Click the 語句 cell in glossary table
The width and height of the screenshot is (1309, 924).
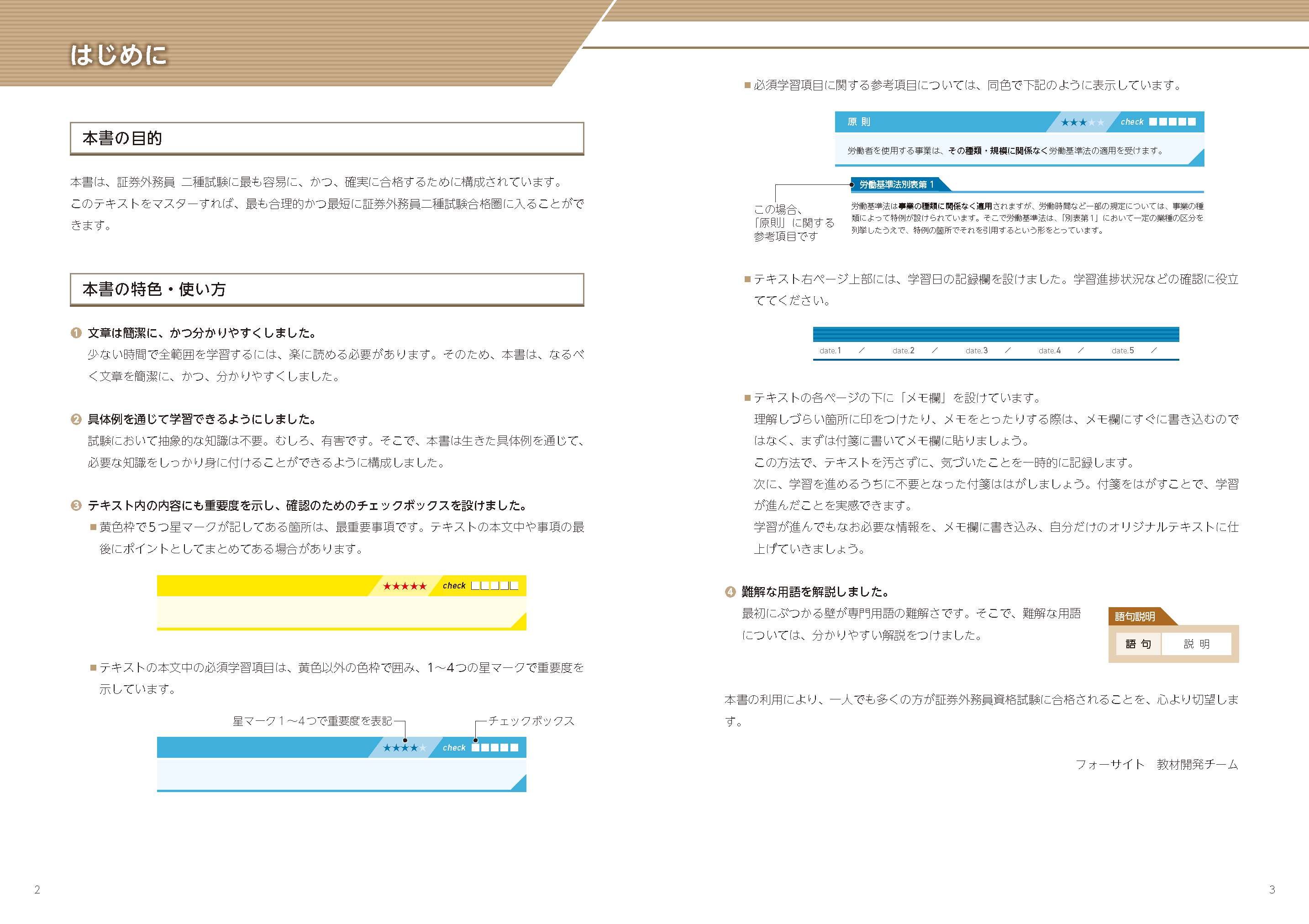[1138, 644]
